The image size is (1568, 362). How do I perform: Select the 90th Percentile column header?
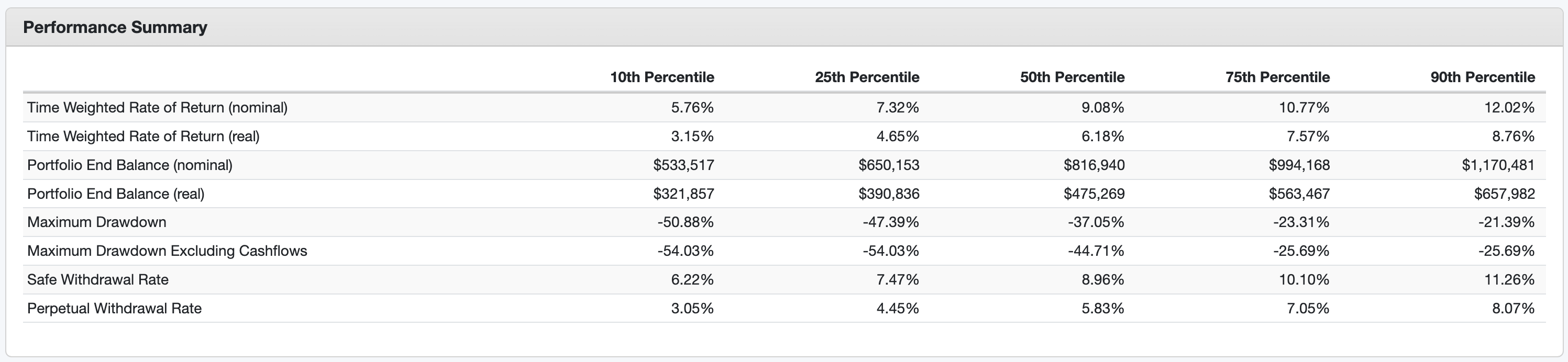pyautogui.click(x=1482, y=77)
